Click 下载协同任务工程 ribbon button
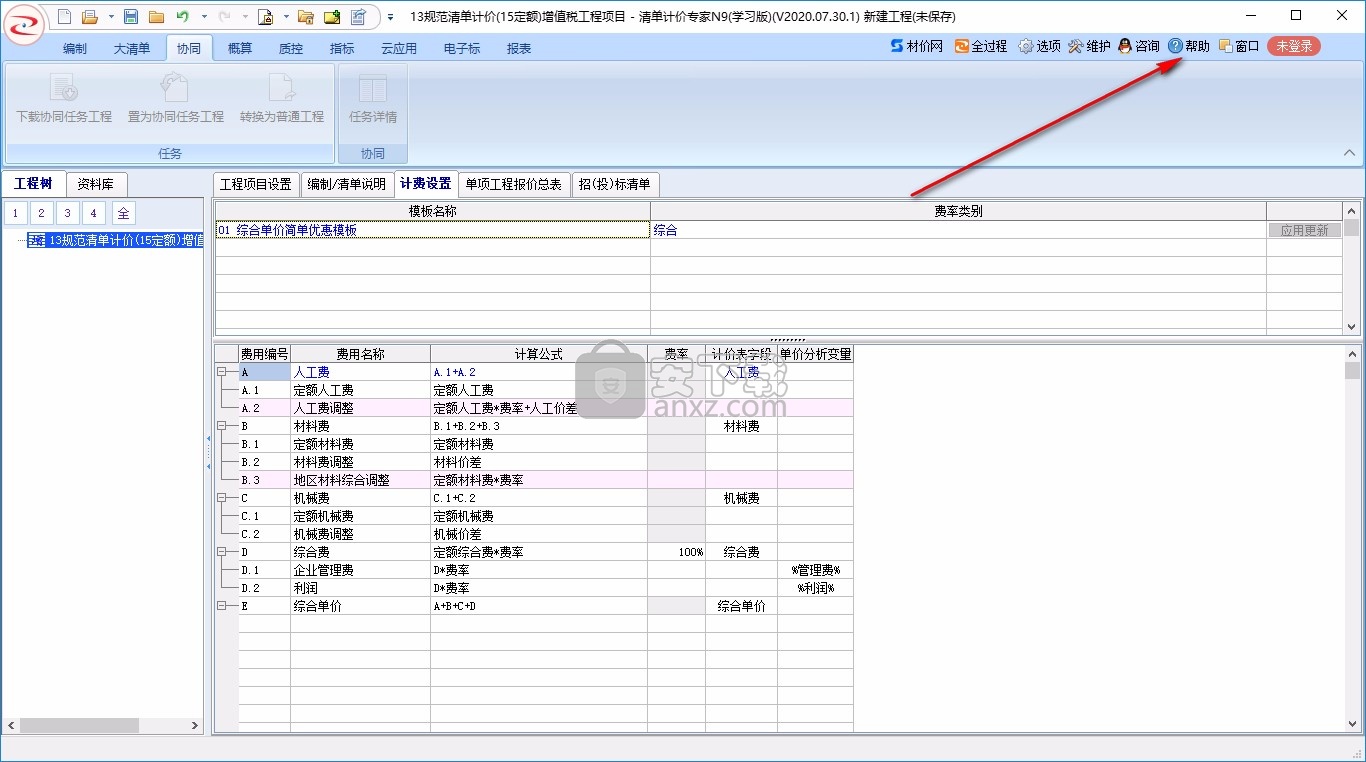The width and height of the screenshot is (1366, 762). (64, 100)
